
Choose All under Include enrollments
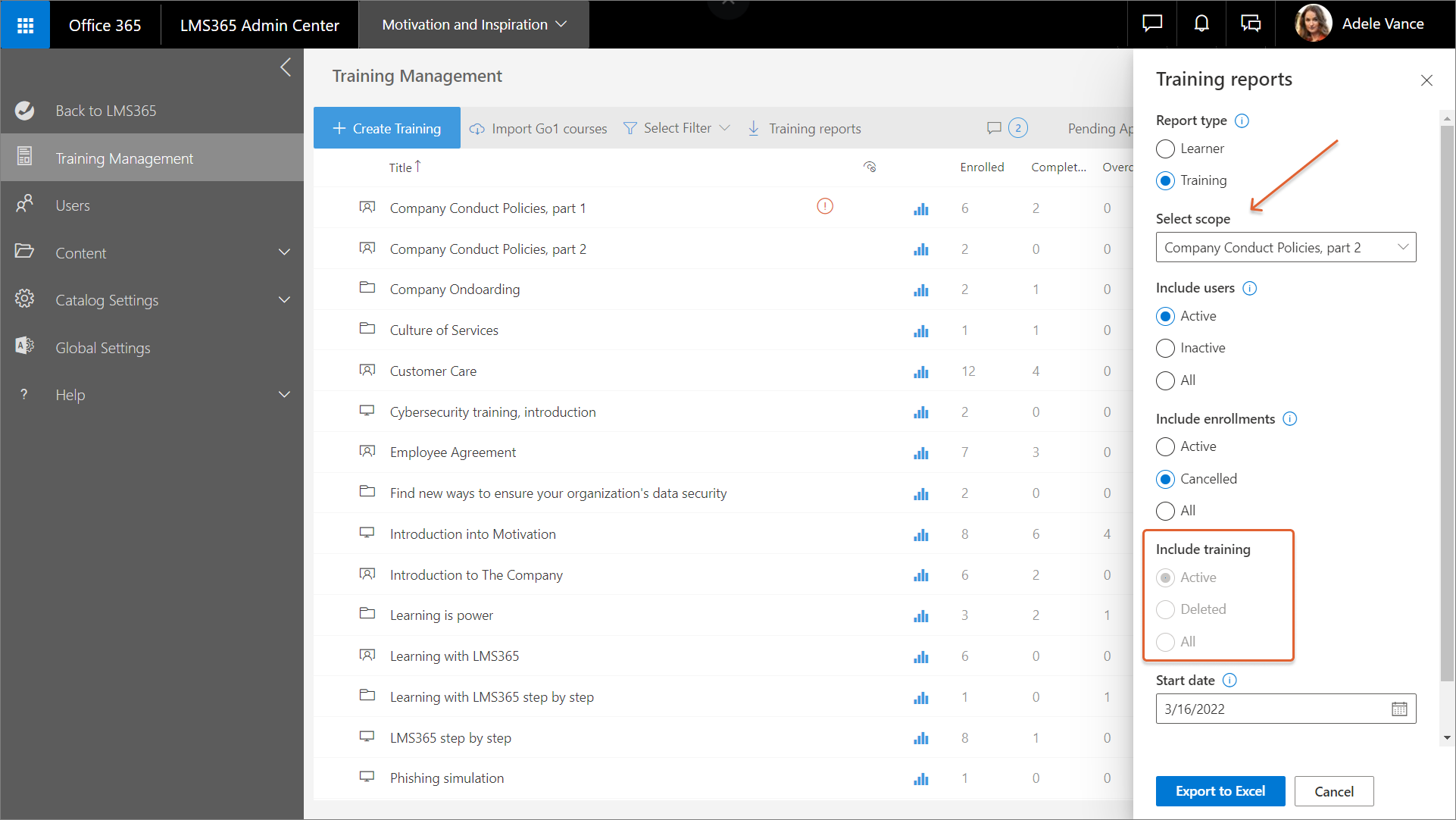pos(1166,512)
